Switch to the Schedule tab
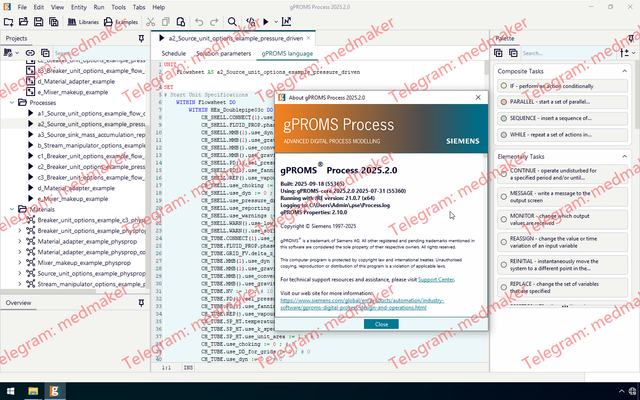Screen dimensions: 640x400 point(173,53)
